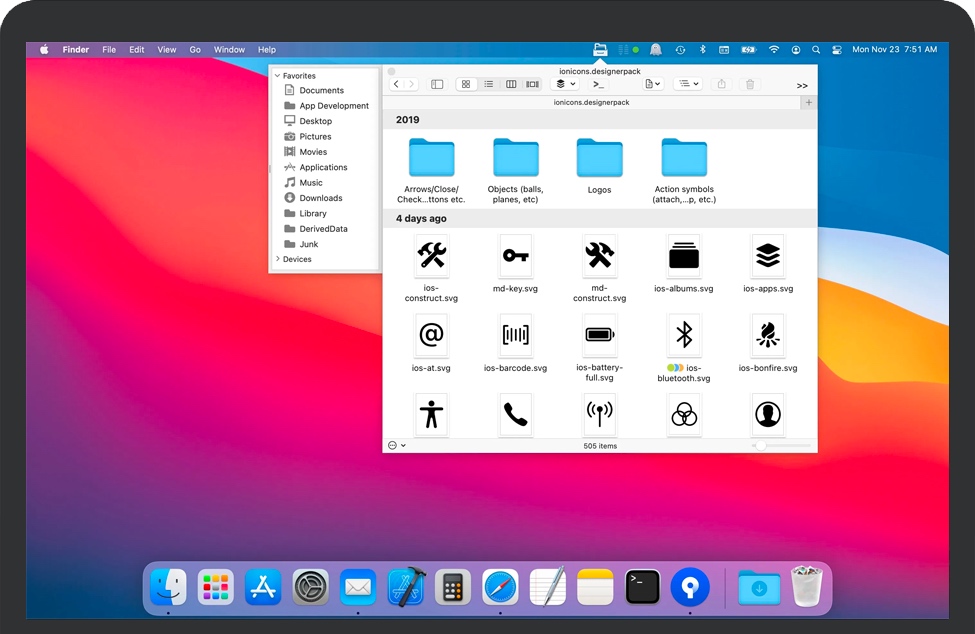Adjust the icon size slider

click(761, 446)
